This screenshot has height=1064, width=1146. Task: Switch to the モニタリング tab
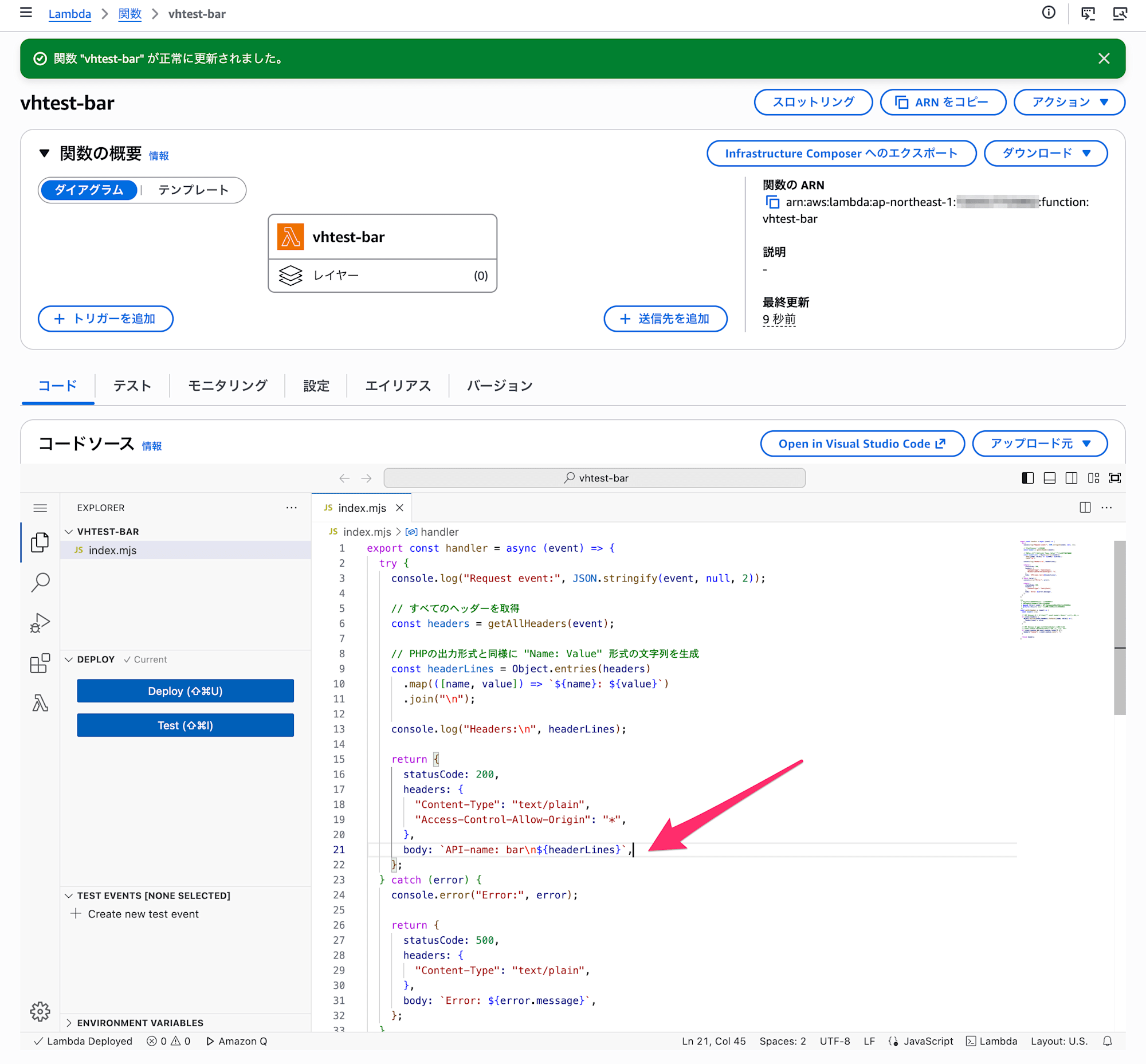(x=227, y=386)
